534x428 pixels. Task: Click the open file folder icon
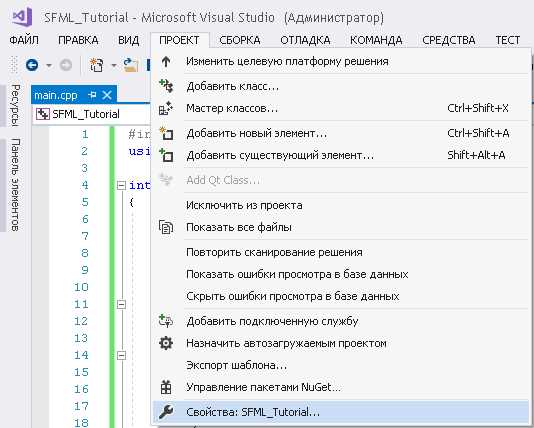[130, 65]
